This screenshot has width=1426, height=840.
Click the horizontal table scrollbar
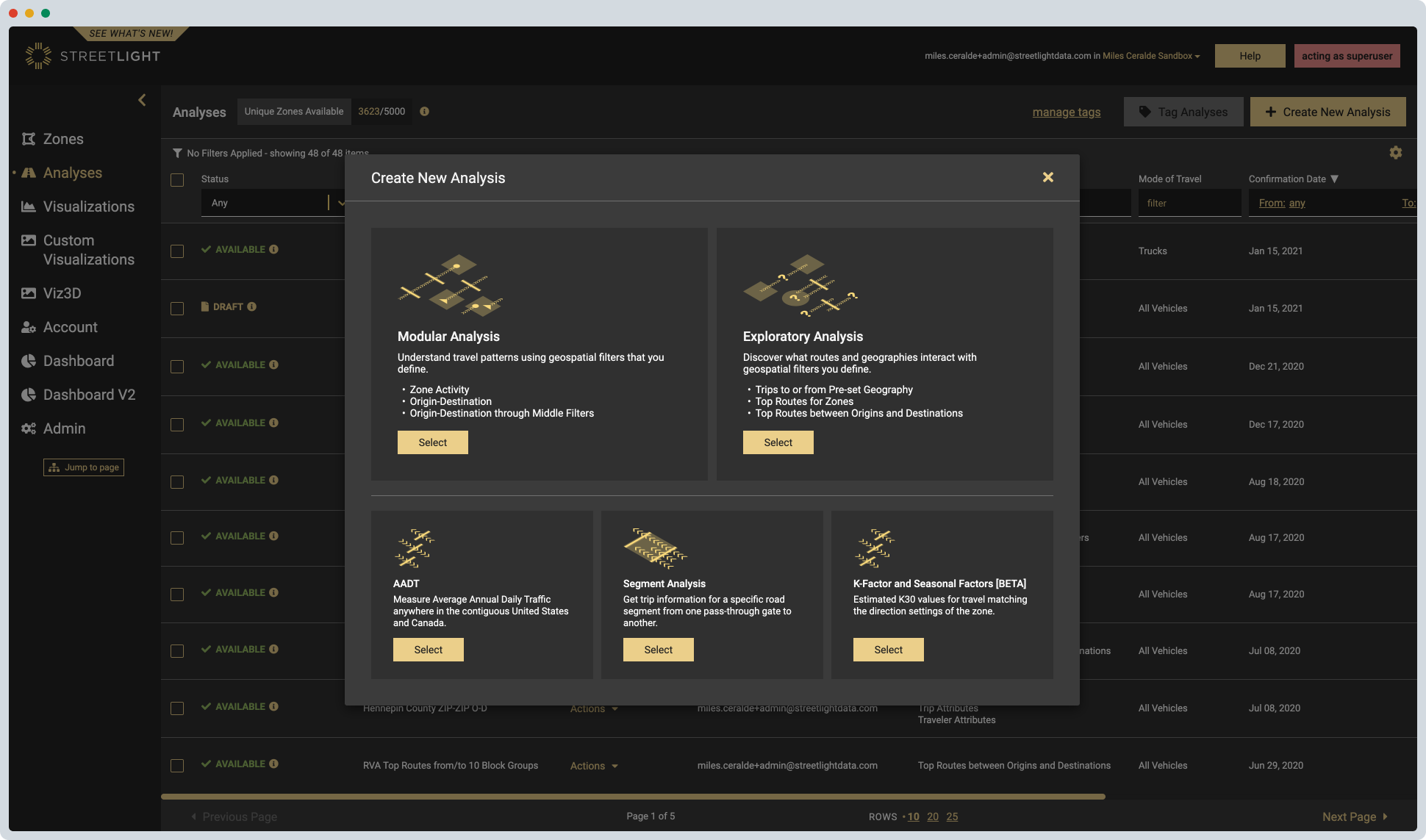click(633, 797)
